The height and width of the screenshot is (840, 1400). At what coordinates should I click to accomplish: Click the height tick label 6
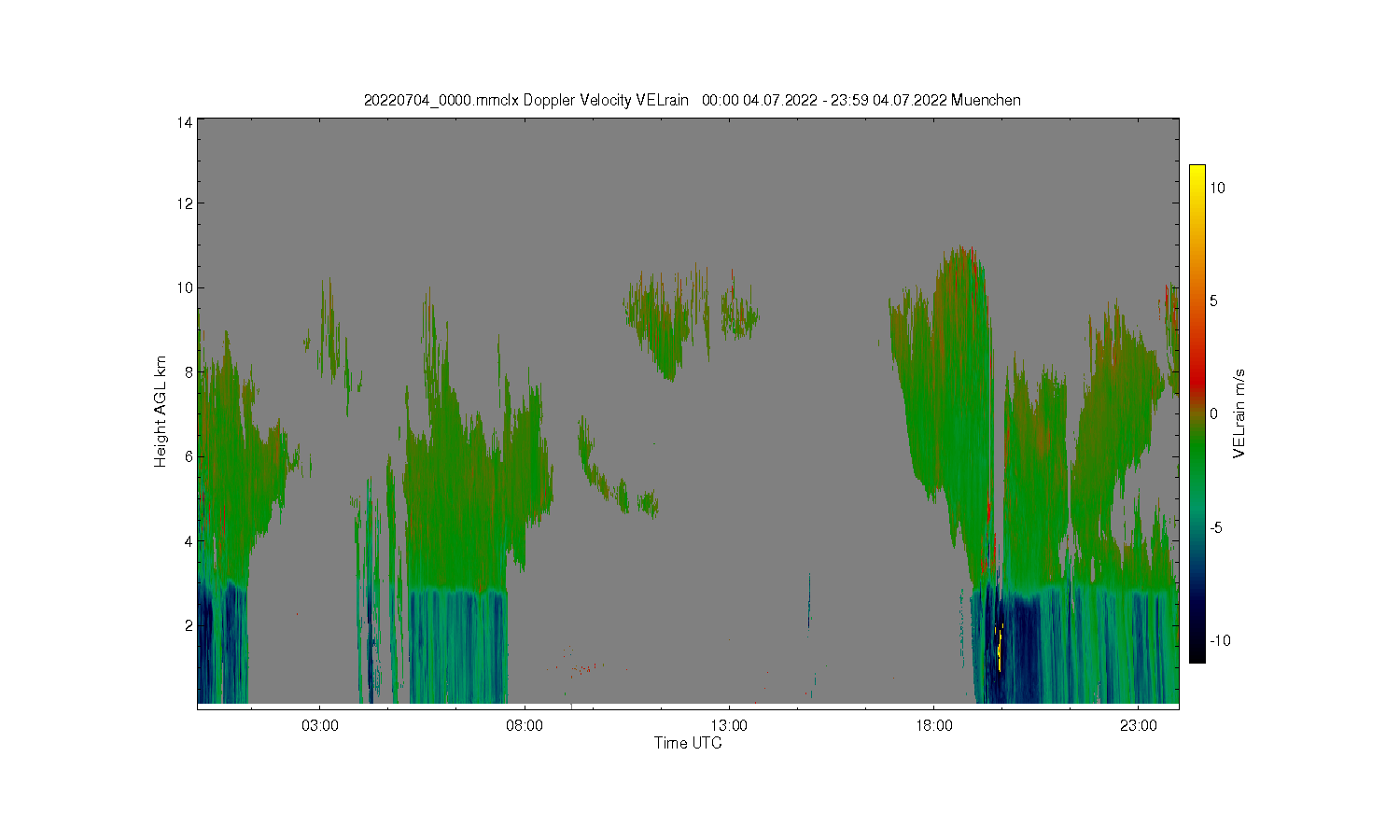coord(189,456)
